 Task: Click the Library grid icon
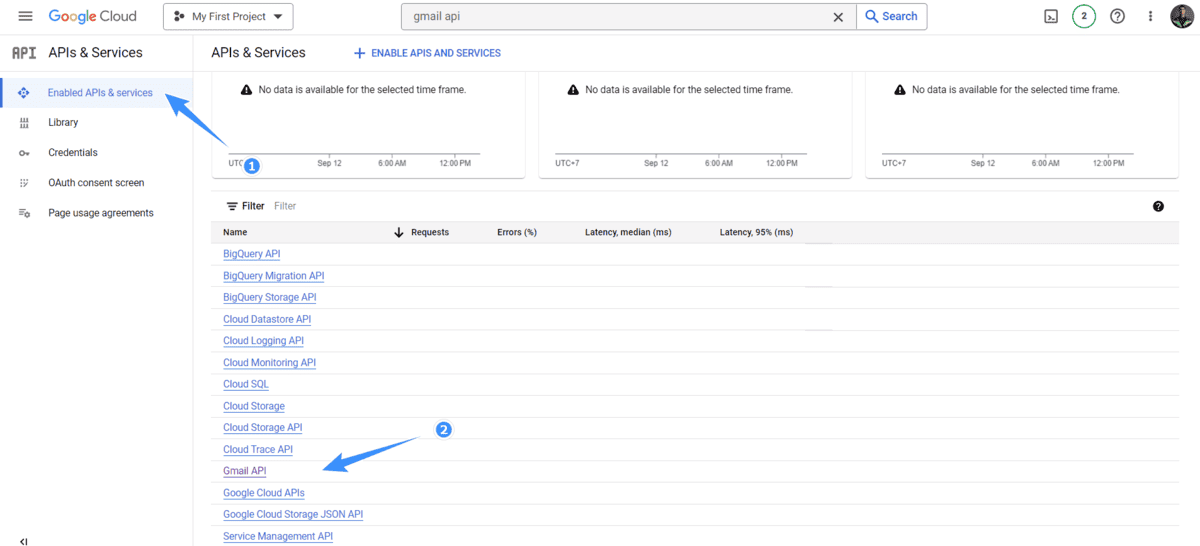tap(24, 122)
